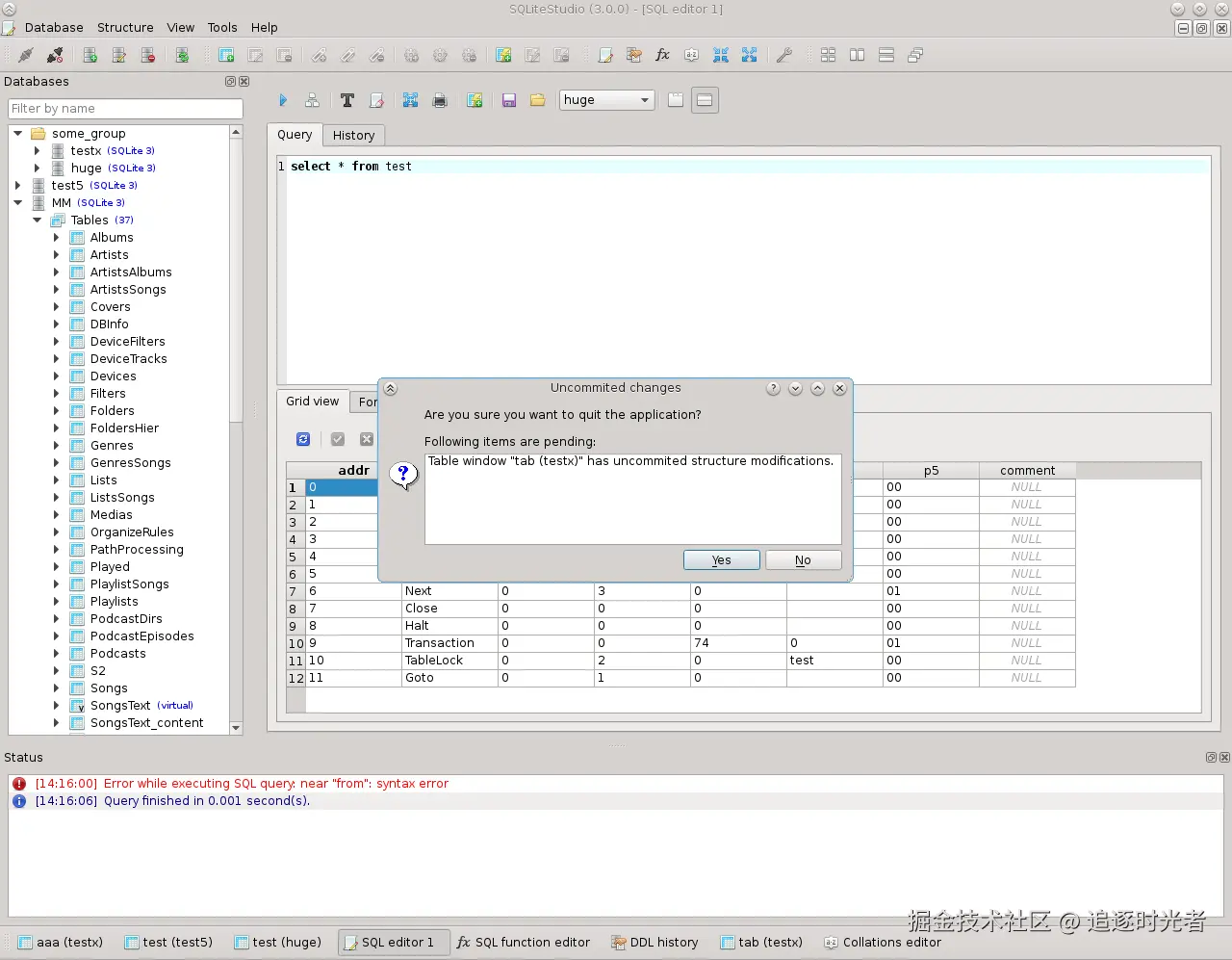This screenshot has width=1232, height=960.
Task: Toggle results-in-tab layout button
Action: click(676, 100)
